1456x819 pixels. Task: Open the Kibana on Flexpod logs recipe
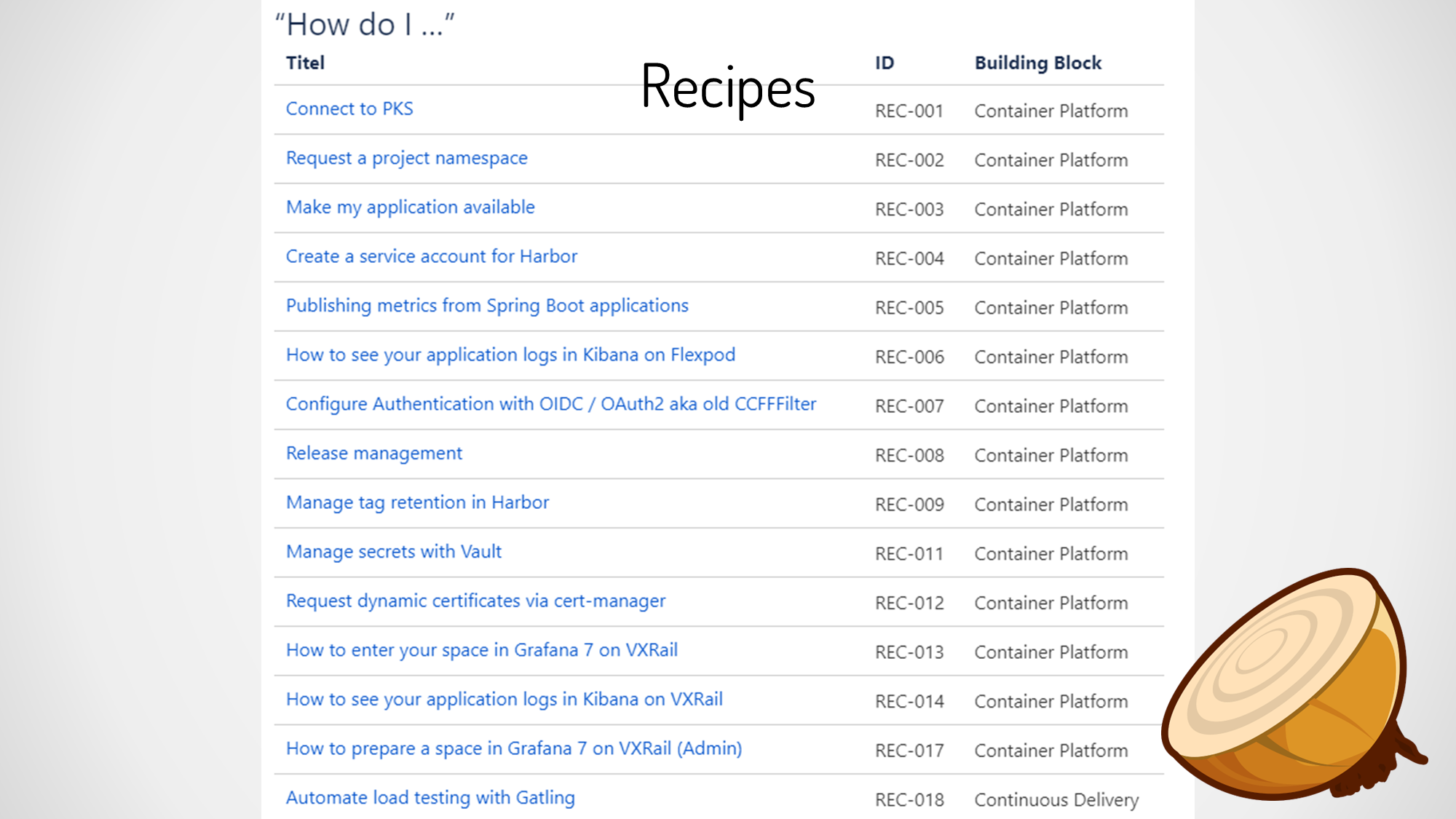coord(510,355)
